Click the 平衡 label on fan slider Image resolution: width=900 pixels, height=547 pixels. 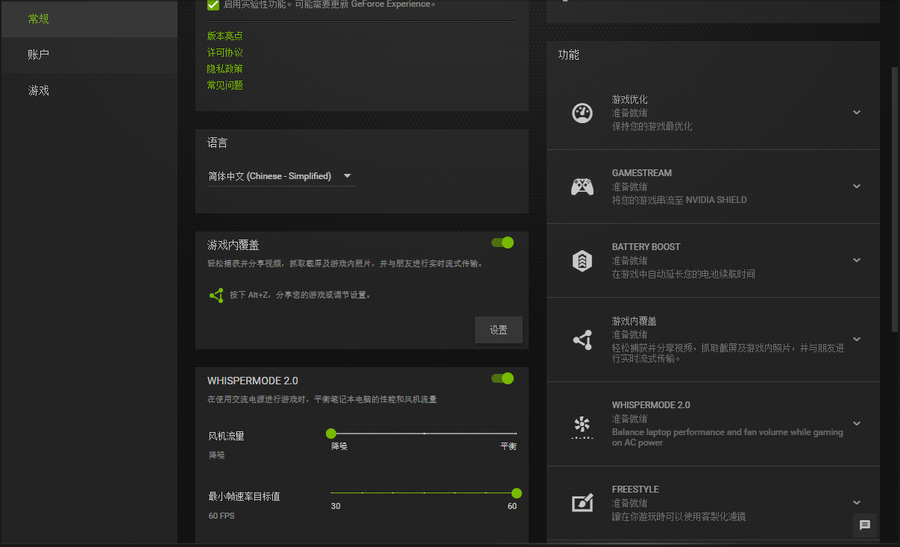508,447
